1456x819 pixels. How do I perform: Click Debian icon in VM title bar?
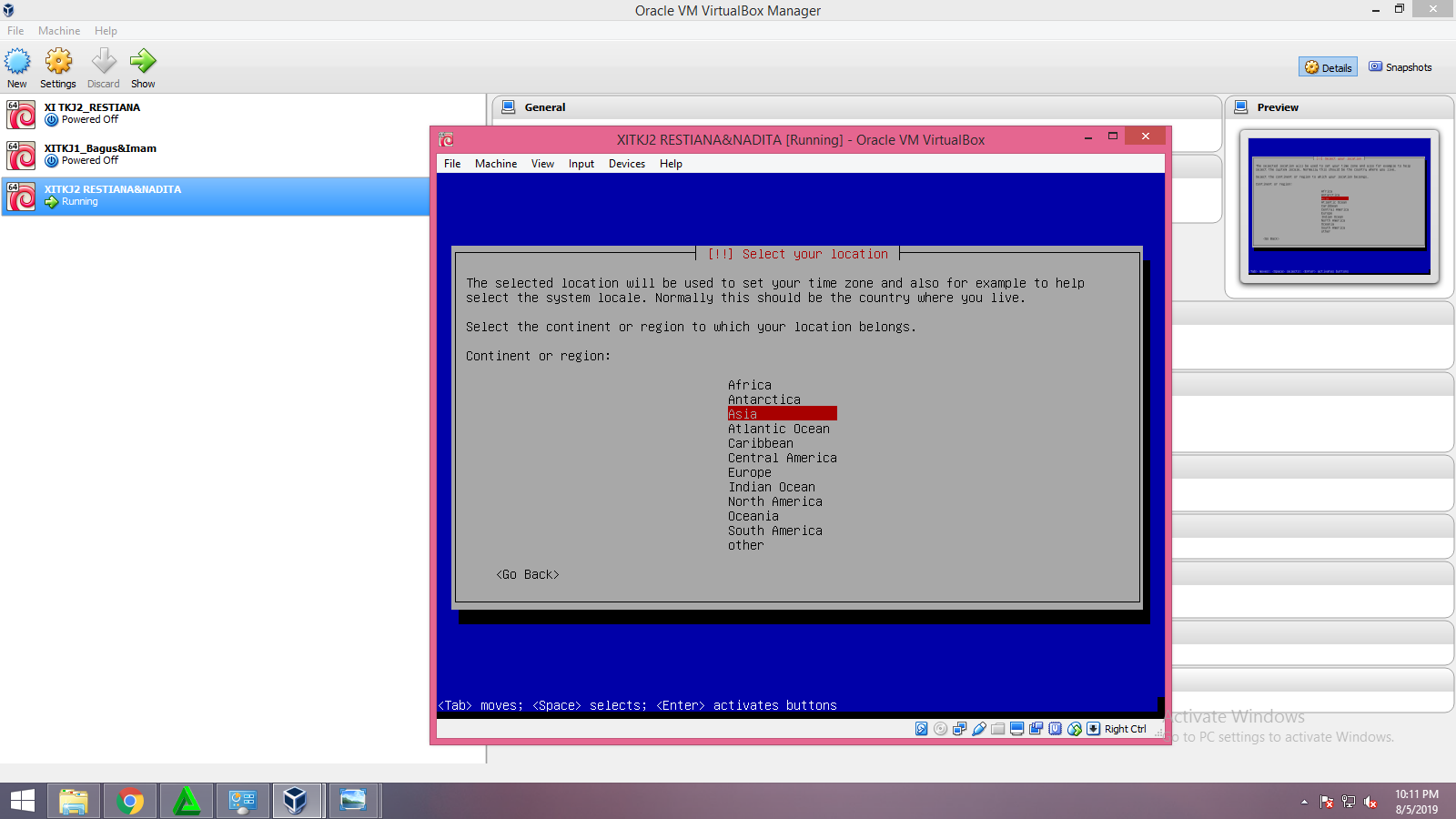pos(446,139)
